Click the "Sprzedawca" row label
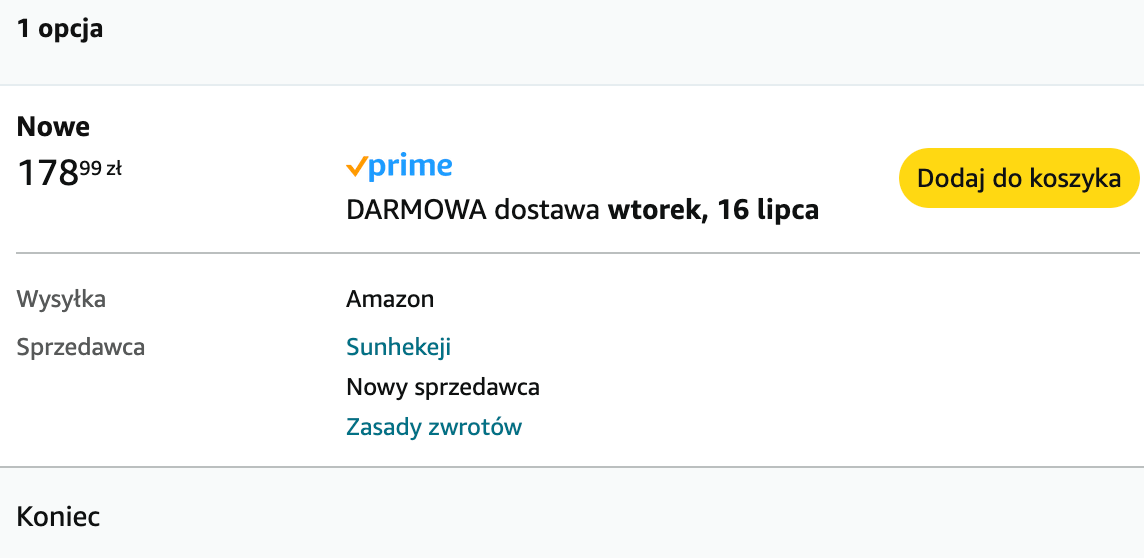This screenshot has height=558, width=1144. click(81, 347)
